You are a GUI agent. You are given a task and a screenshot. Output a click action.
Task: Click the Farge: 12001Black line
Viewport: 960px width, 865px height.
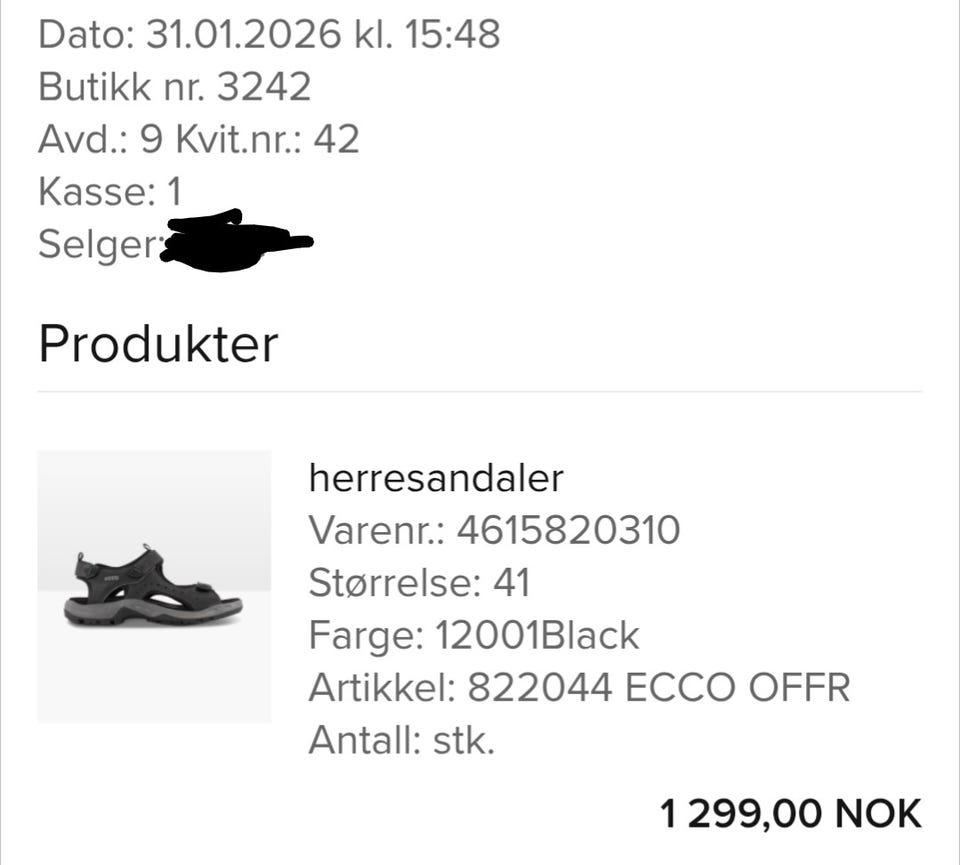click(474, 635)
